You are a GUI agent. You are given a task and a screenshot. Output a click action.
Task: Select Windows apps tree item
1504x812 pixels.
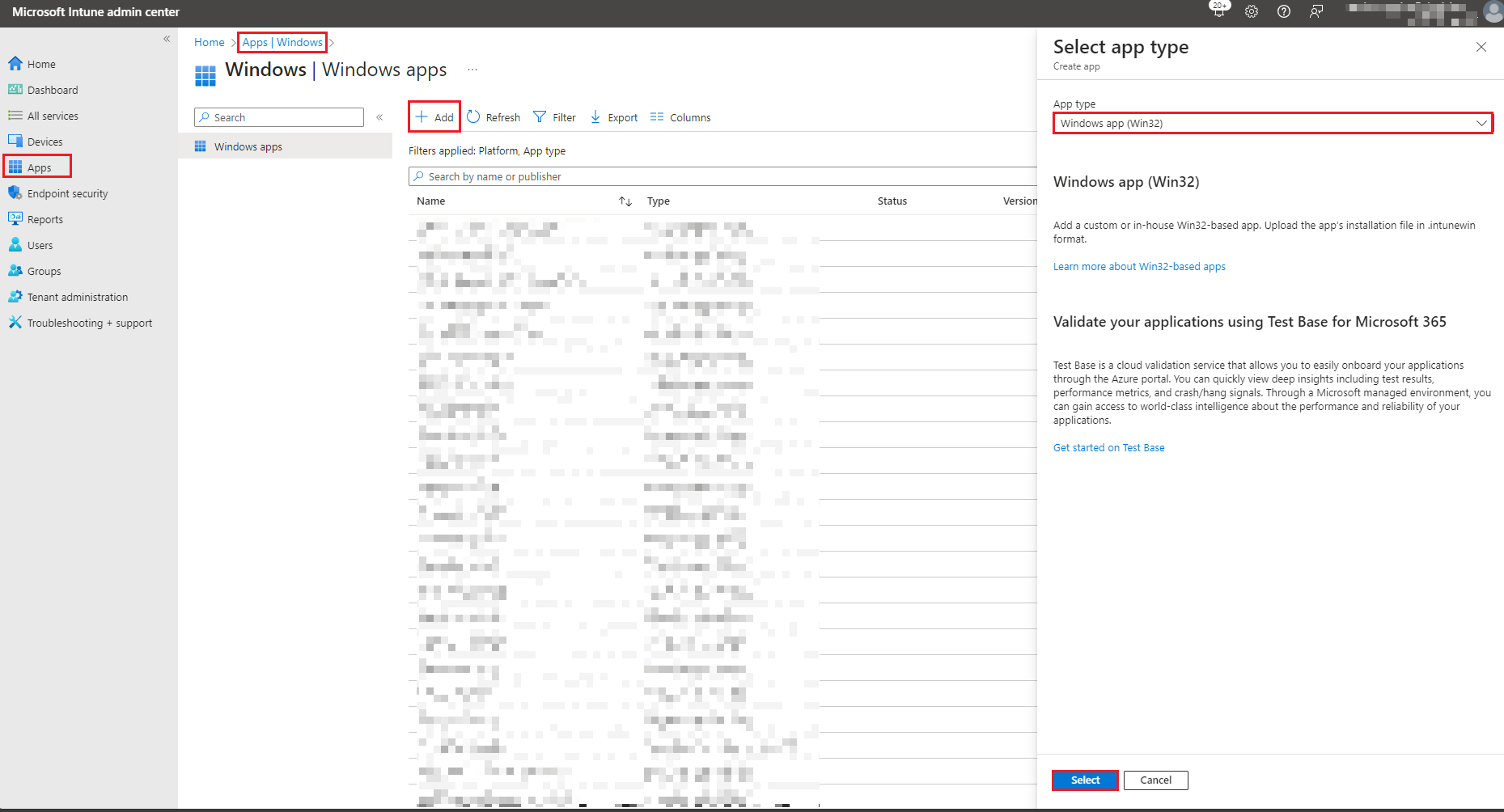pyautogui.click(x=285, y=146)
